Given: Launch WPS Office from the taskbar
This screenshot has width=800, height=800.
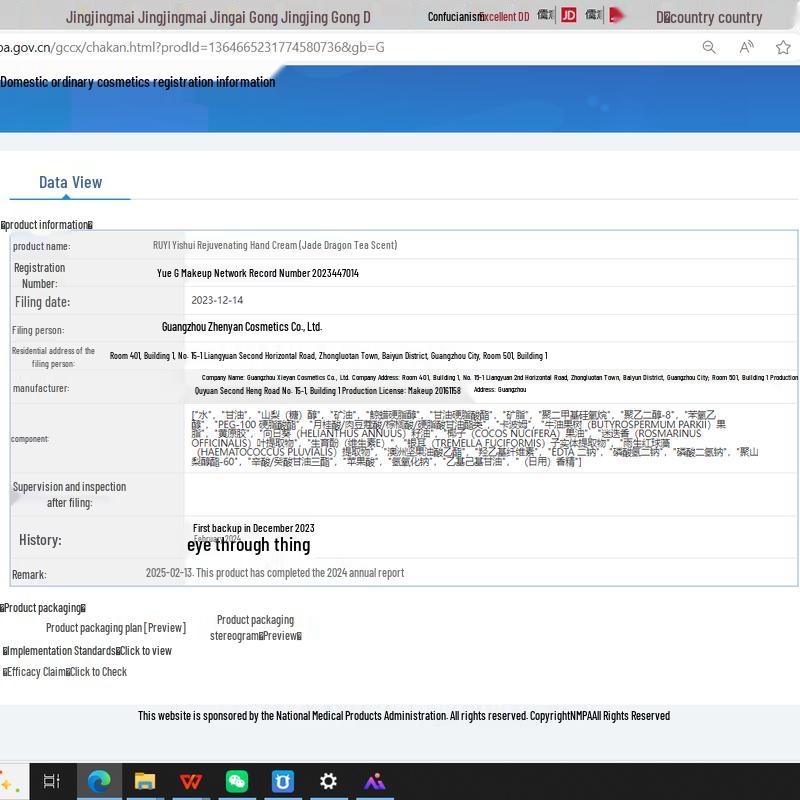Looking at the screenshot, I should [190, 781].
